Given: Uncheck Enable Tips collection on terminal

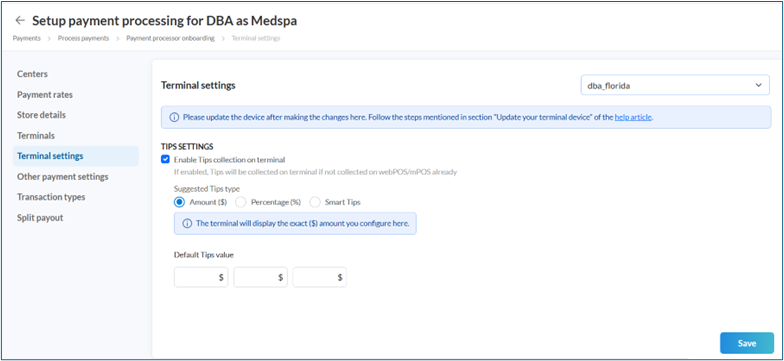Looking at the screenshot, I should click(166, 160).
